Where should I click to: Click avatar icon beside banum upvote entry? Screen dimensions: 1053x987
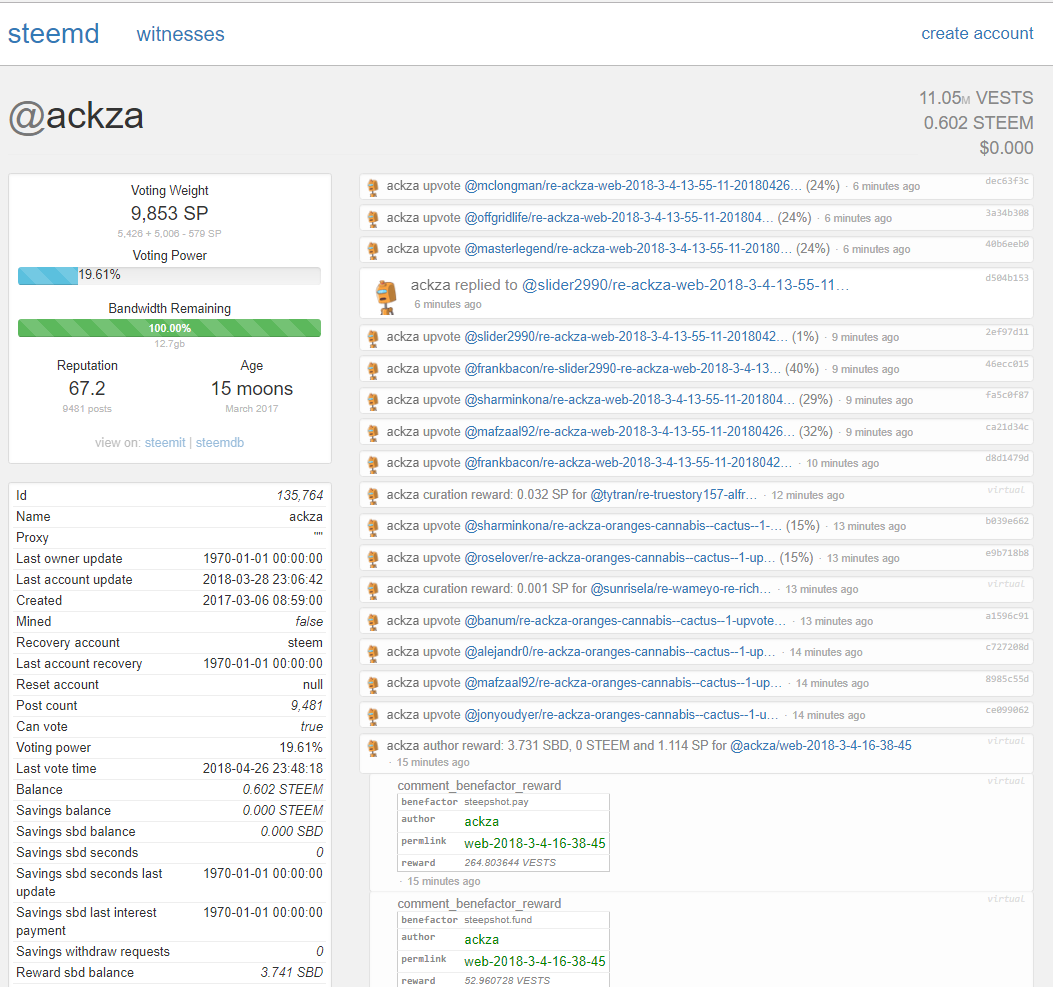373,622
